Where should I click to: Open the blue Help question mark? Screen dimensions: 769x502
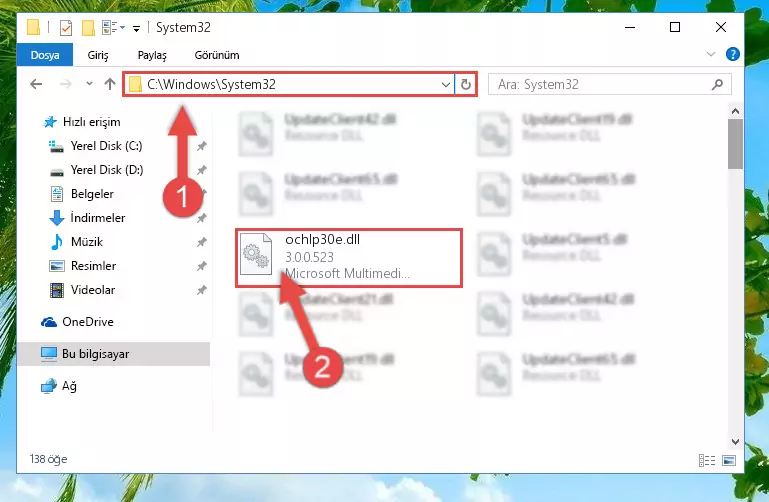coord(733,54)
